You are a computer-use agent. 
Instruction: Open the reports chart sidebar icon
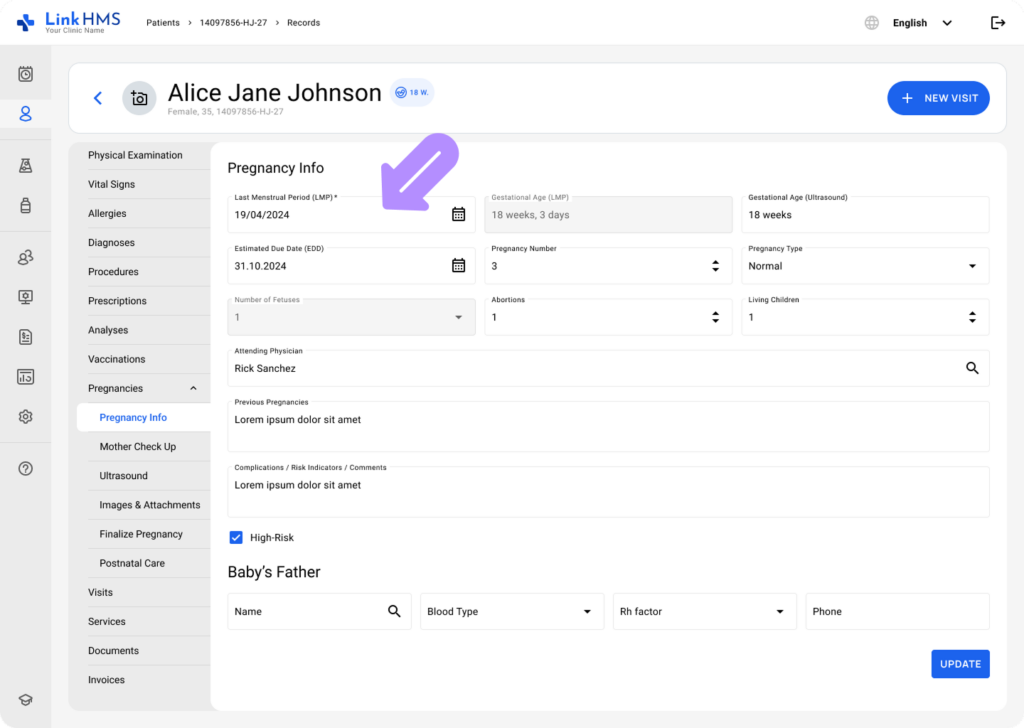pyautogui.click(x=25, y=377)
